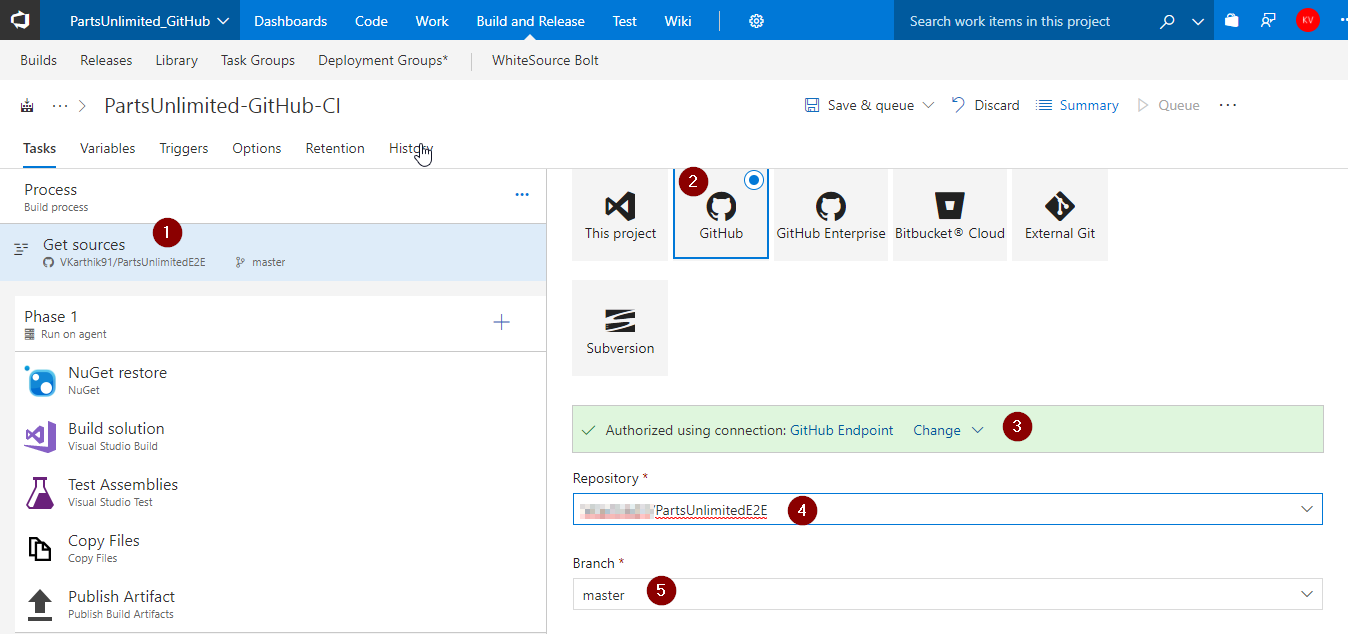Open the Branch dropdown
This screenshot has width=1348, height=634.
pos(947,594)
